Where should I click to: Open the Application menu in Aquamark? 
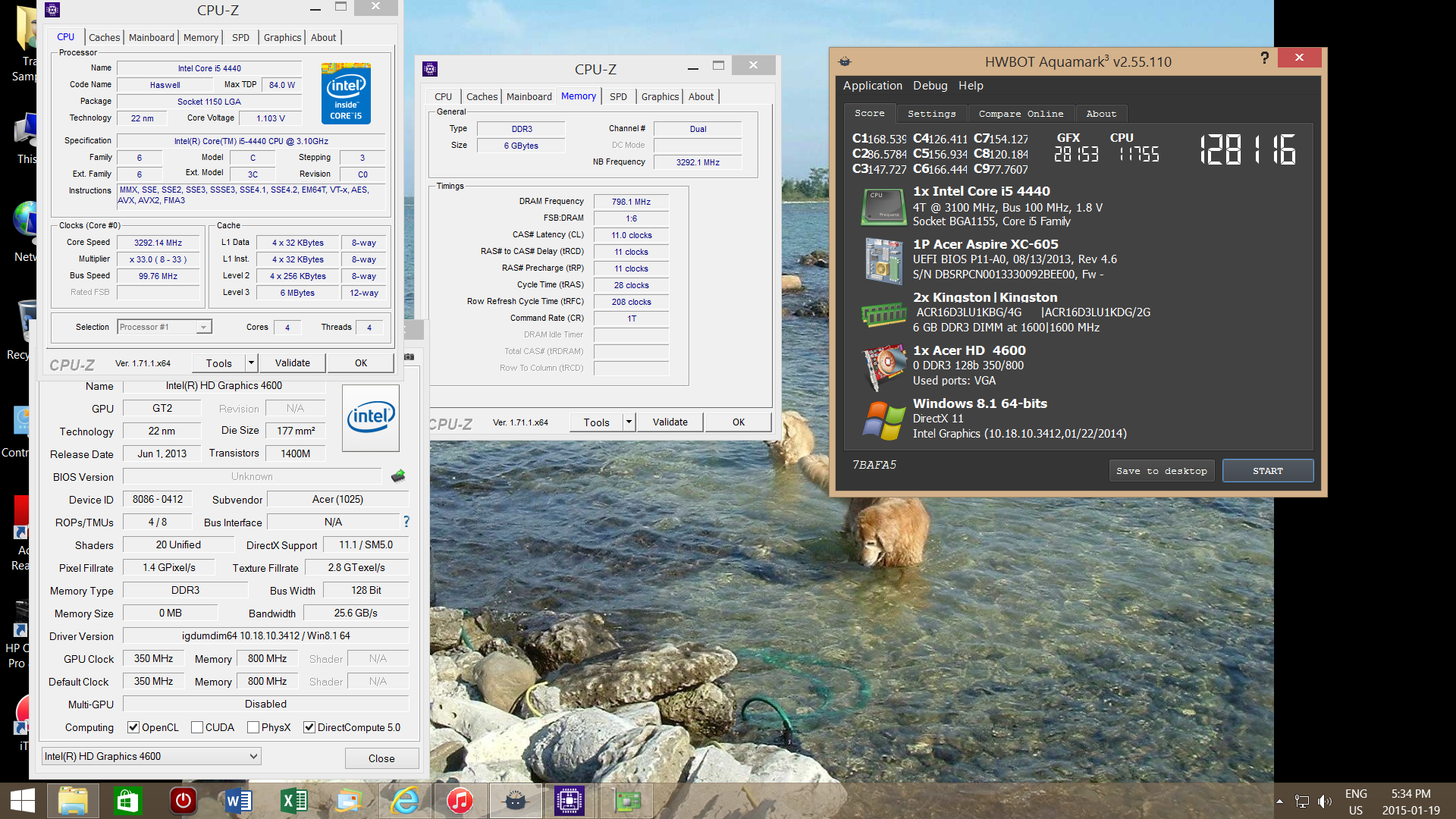(872, 86)
